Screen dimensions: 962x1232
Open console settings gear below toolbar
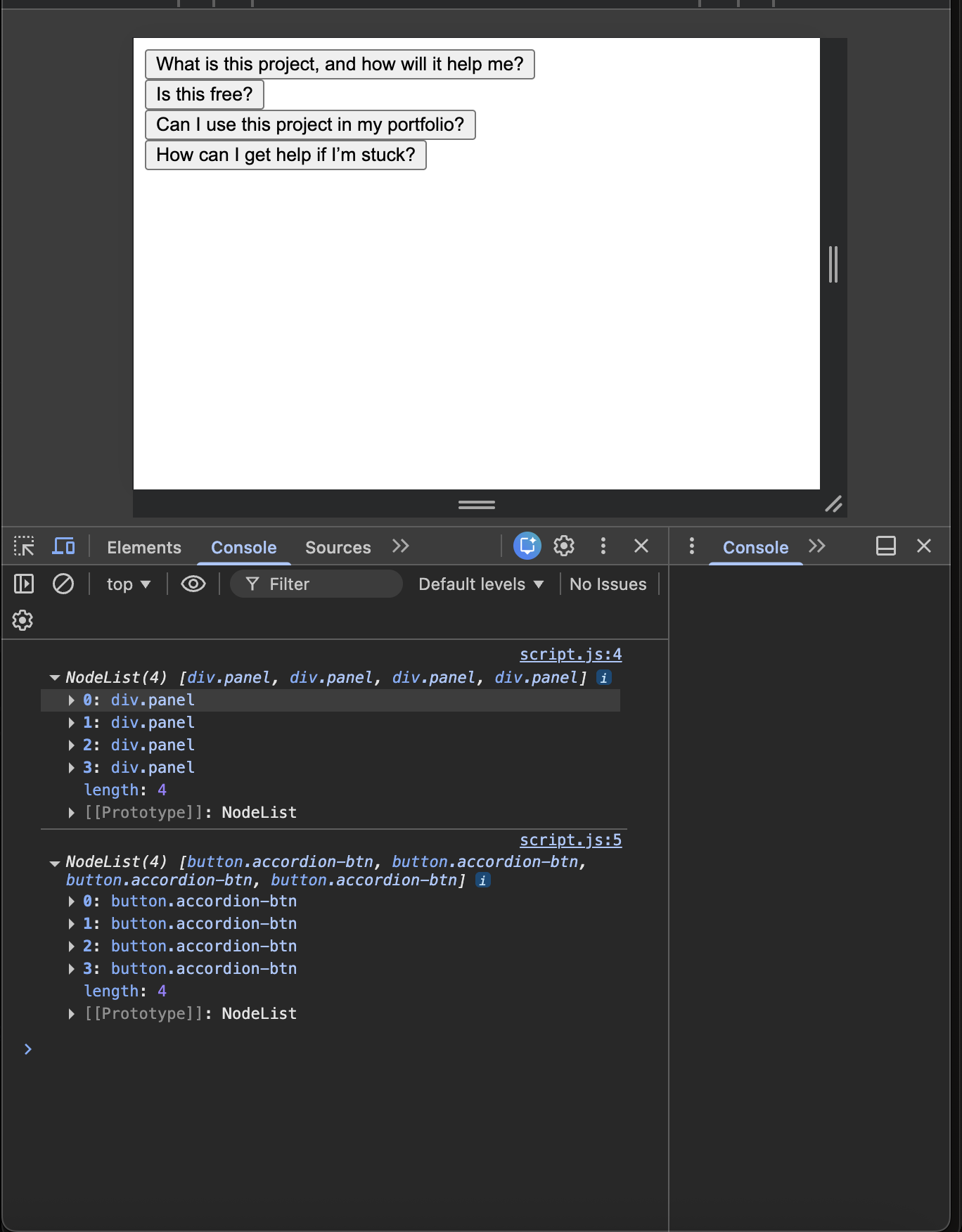point(23,620)
